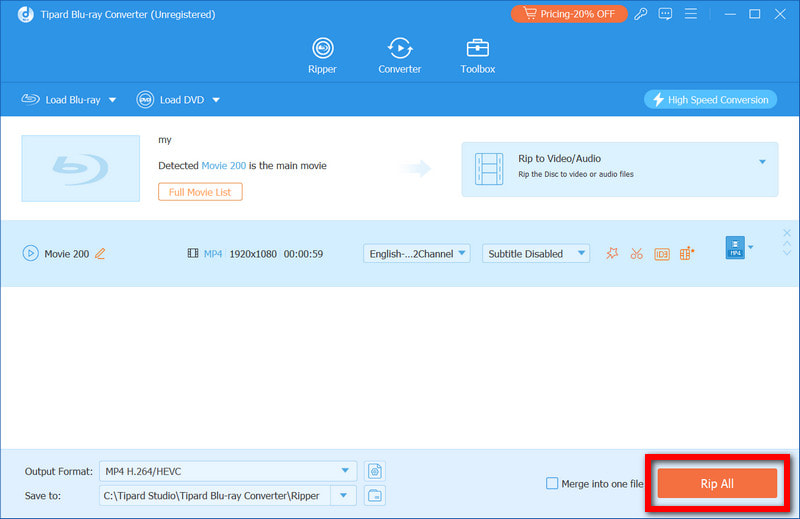Expand the MP4 profile dropdown arrow
Viewport: 800px width, 519px height.
[751, 248]
